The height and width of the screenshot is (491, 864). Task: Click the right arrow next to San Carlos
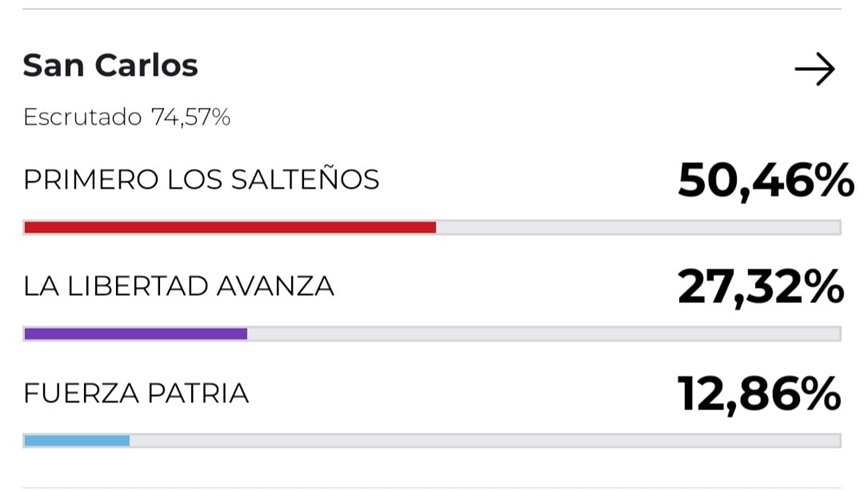814,70
